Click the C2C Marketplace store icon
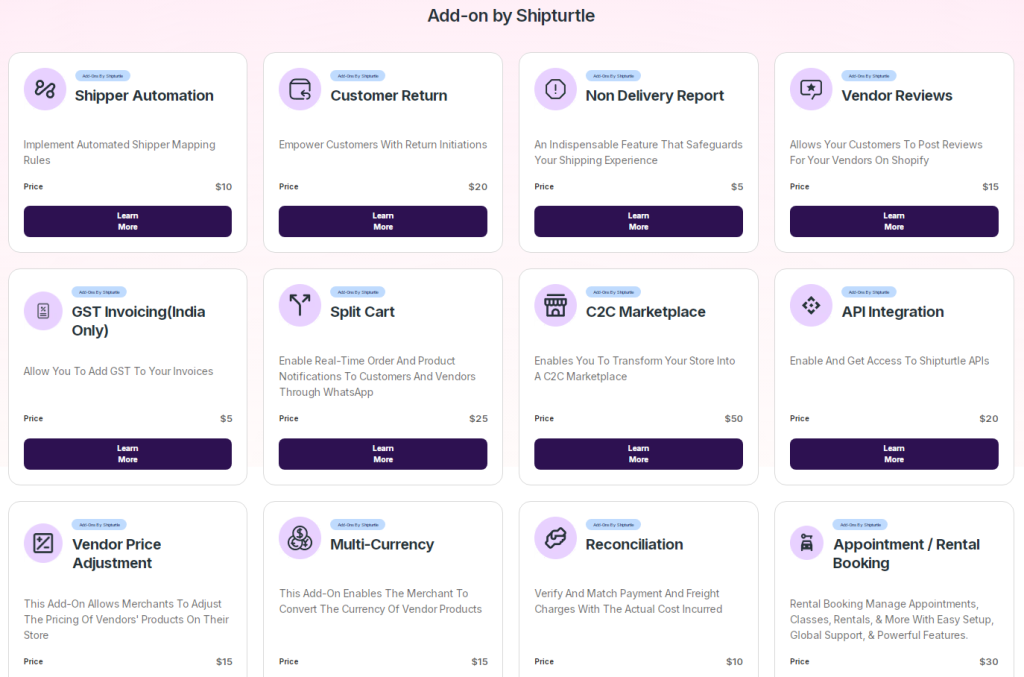Image resolution: width=1024 pixels, height=677 pixels. click(x=555, y=305)
